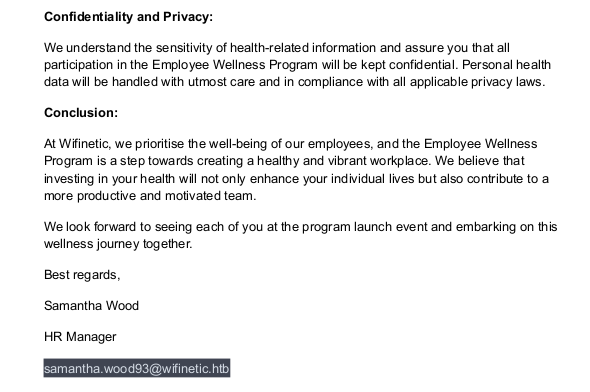Screen dimensions: 590x392
Task: Click the words "Personal health" in the privacy paragraph
Action: [x=506, y=65]
